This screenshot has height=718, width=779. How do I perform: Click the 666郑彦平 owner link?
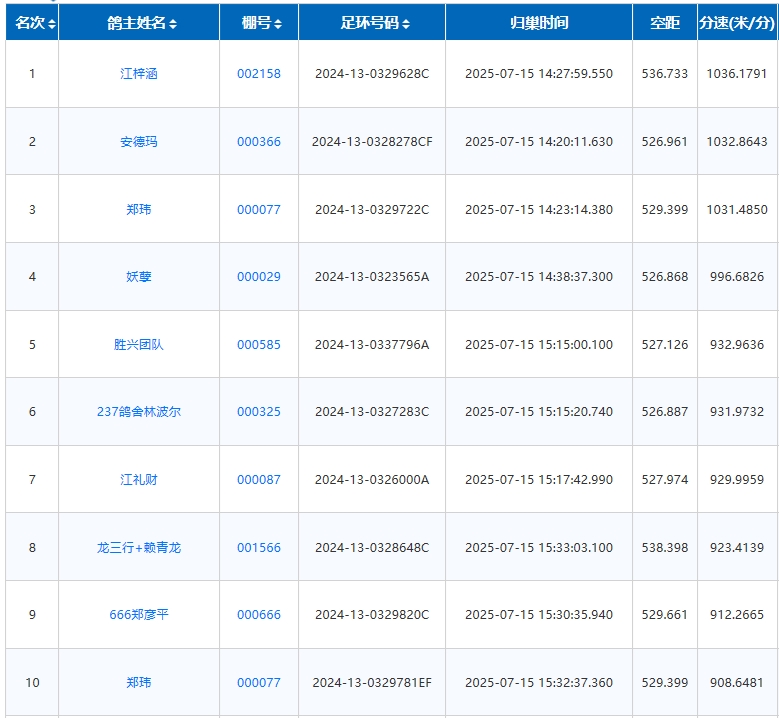click(x=139, y=615)
